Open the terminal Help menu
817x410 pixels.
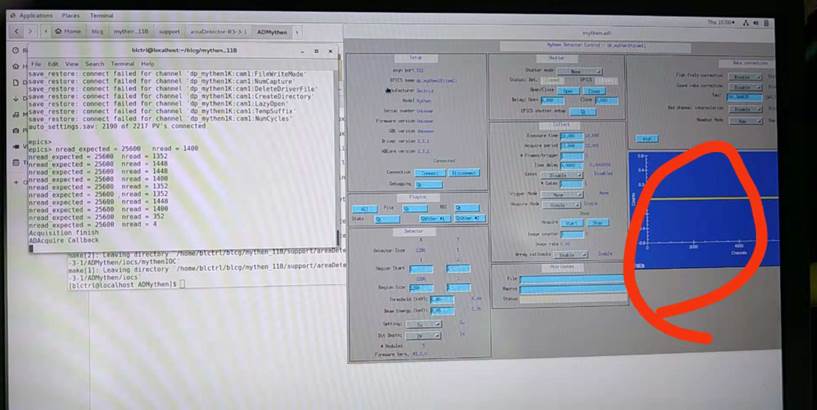[148, 64]
